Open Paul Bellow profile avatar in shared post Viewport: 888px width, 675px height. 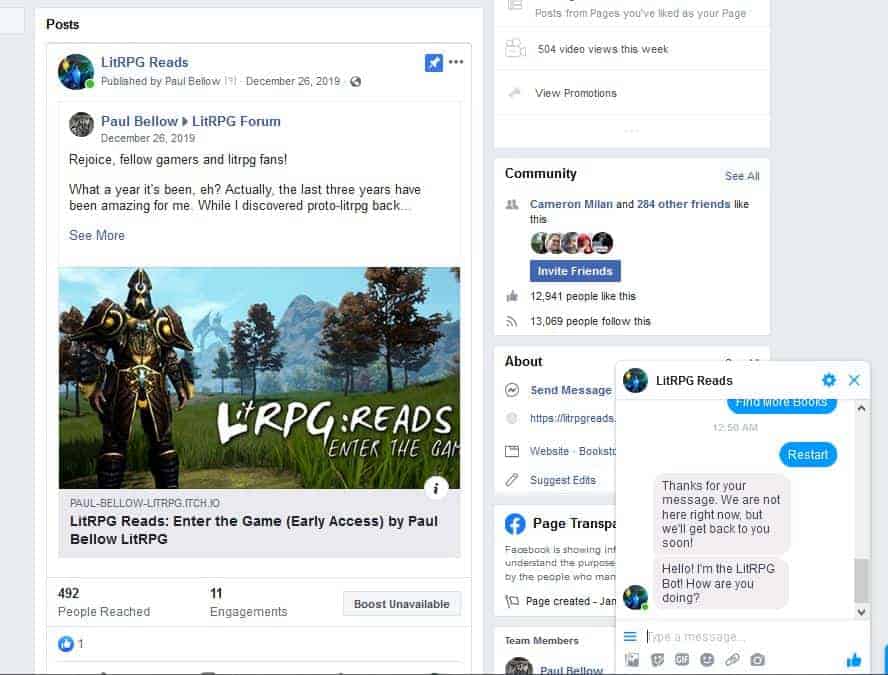81,125
